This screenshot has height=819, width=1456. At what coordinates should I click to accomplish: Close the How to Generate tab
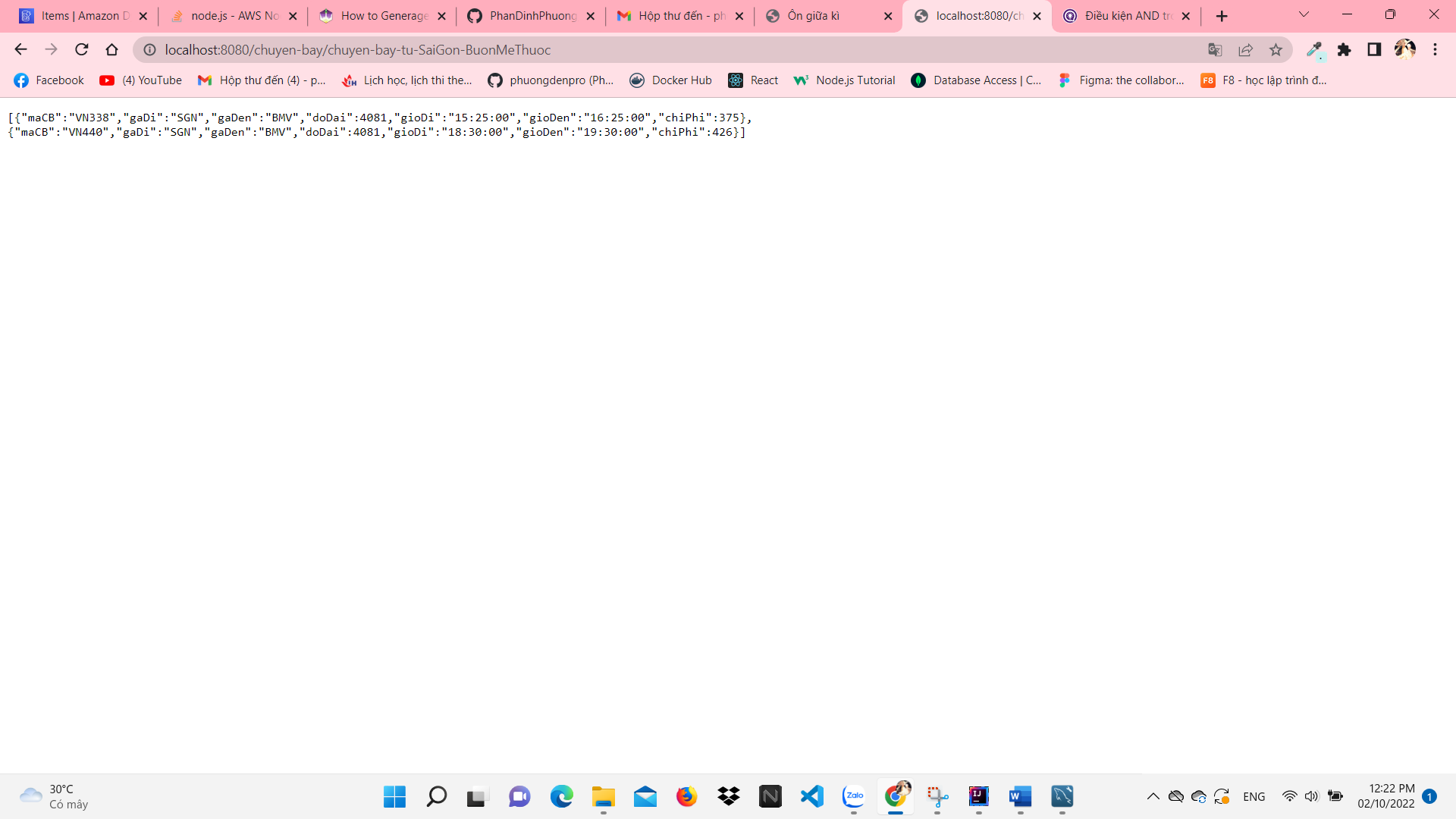[442, 16]
